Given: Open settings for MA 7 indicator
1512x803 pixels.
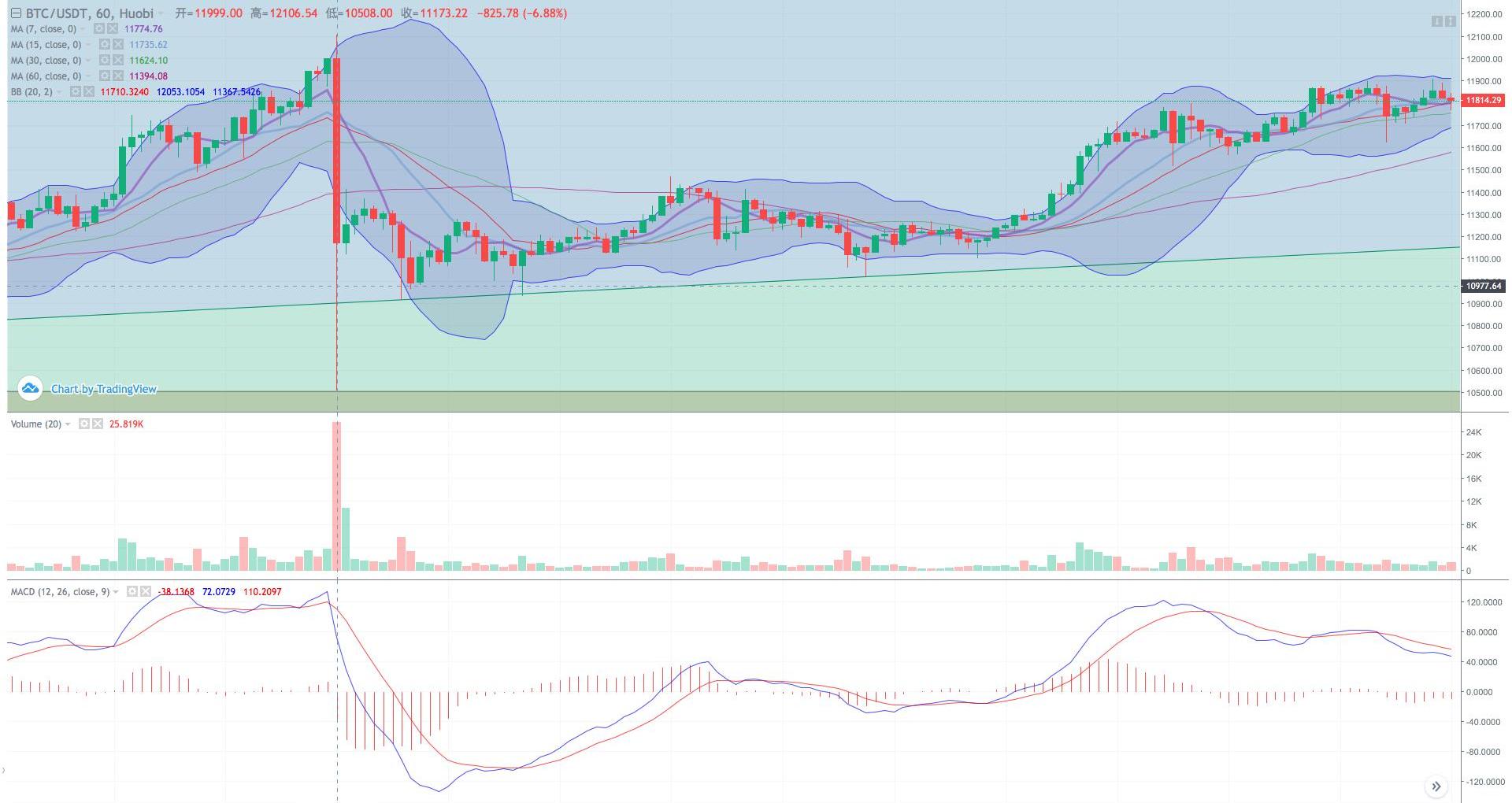Looking at the screenshot, I should point(99,29).
